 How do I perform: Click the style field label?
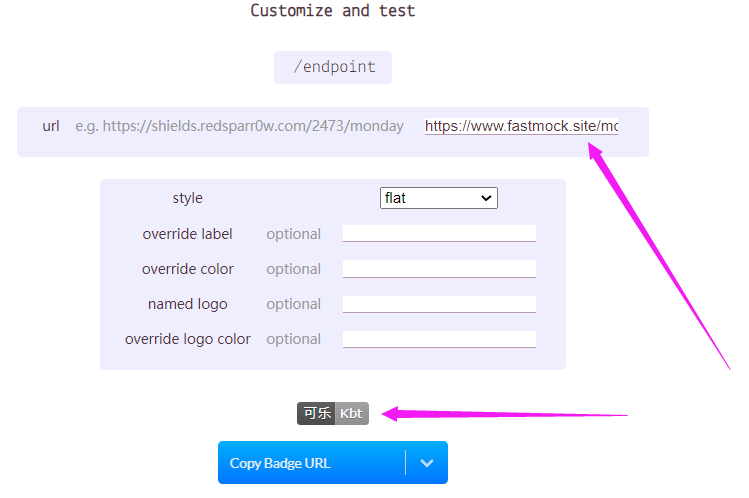click(187, 198)
